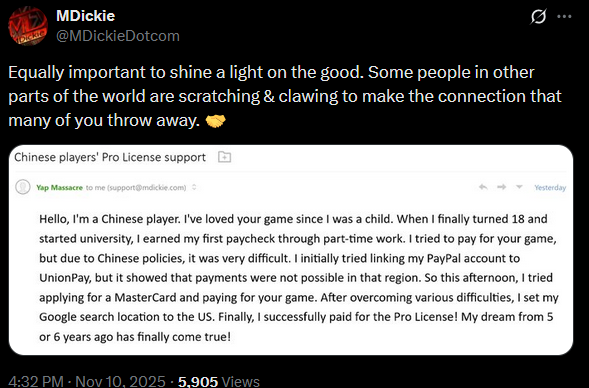The width and height of the screenshot is (589, 388).
Task: Click the folder plus icon beside subject
Action: coord(225,157)
